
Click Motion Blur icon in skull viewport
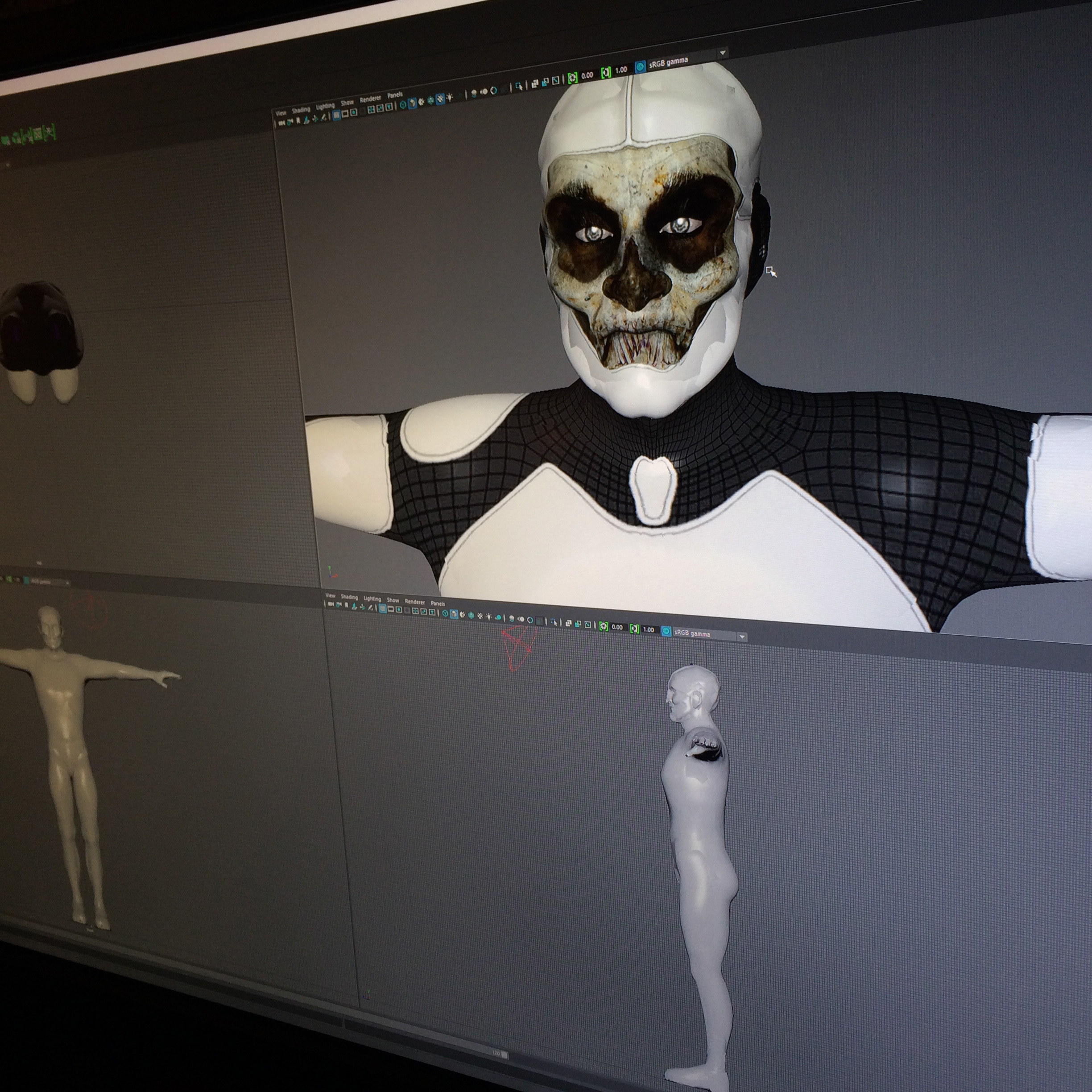(484, 91)
